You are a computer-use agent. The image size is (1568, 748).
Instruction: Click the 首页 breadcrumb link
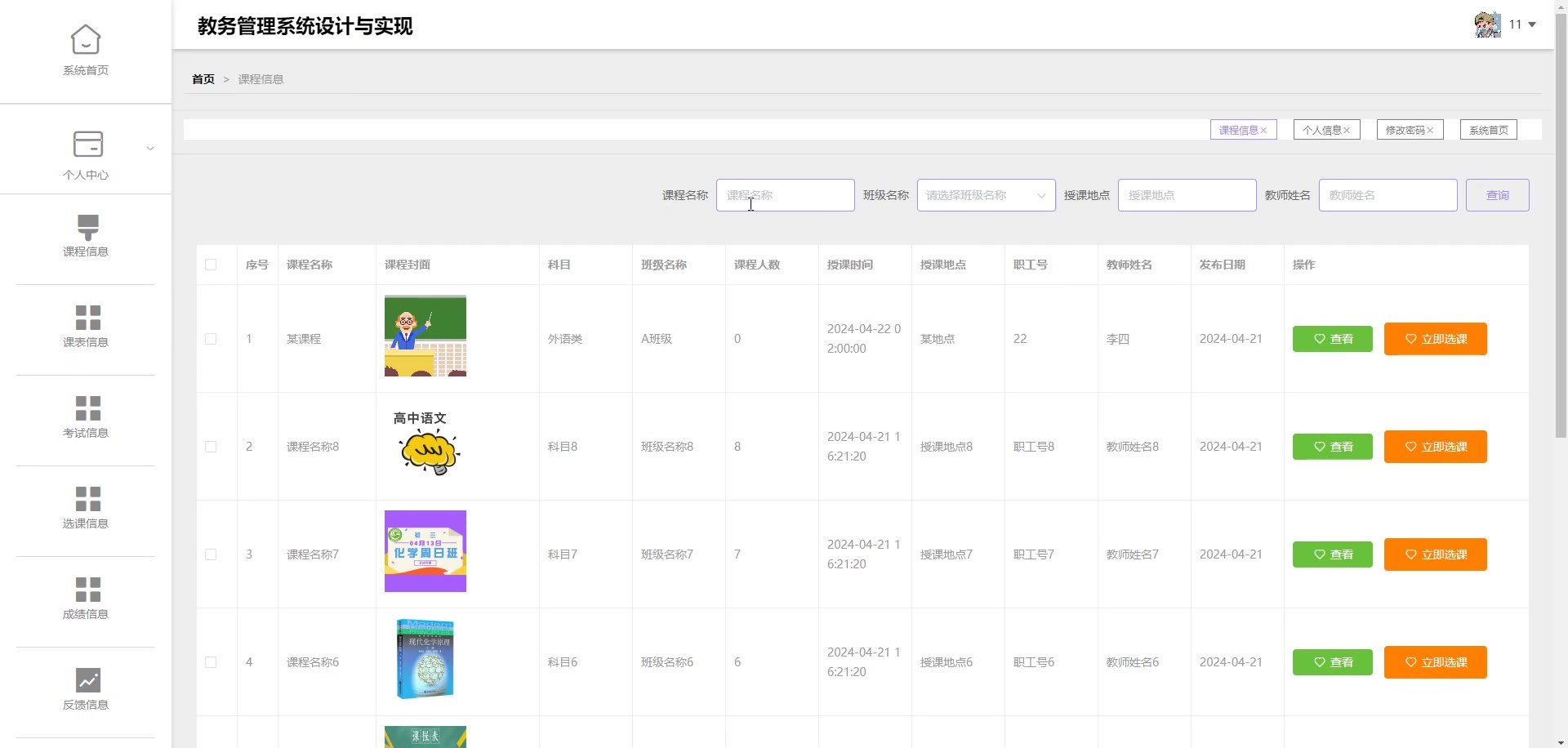(x=203, y=79)
